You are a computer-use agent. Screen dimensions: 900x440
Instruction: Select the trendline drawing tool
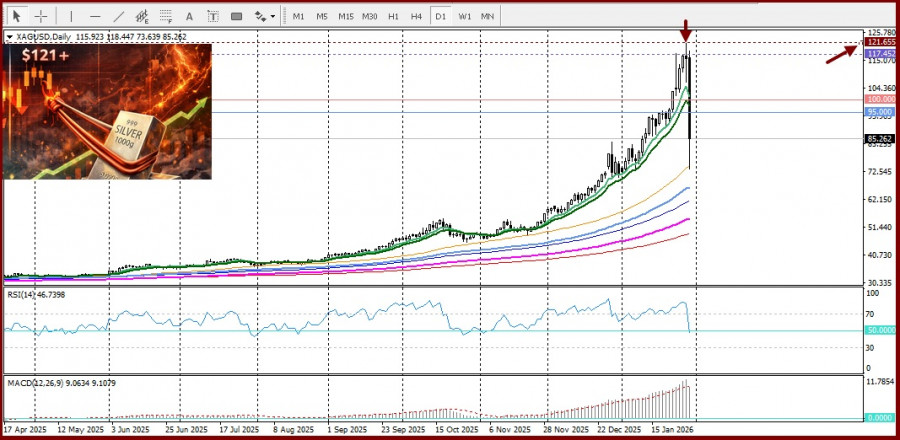(119, 17)
